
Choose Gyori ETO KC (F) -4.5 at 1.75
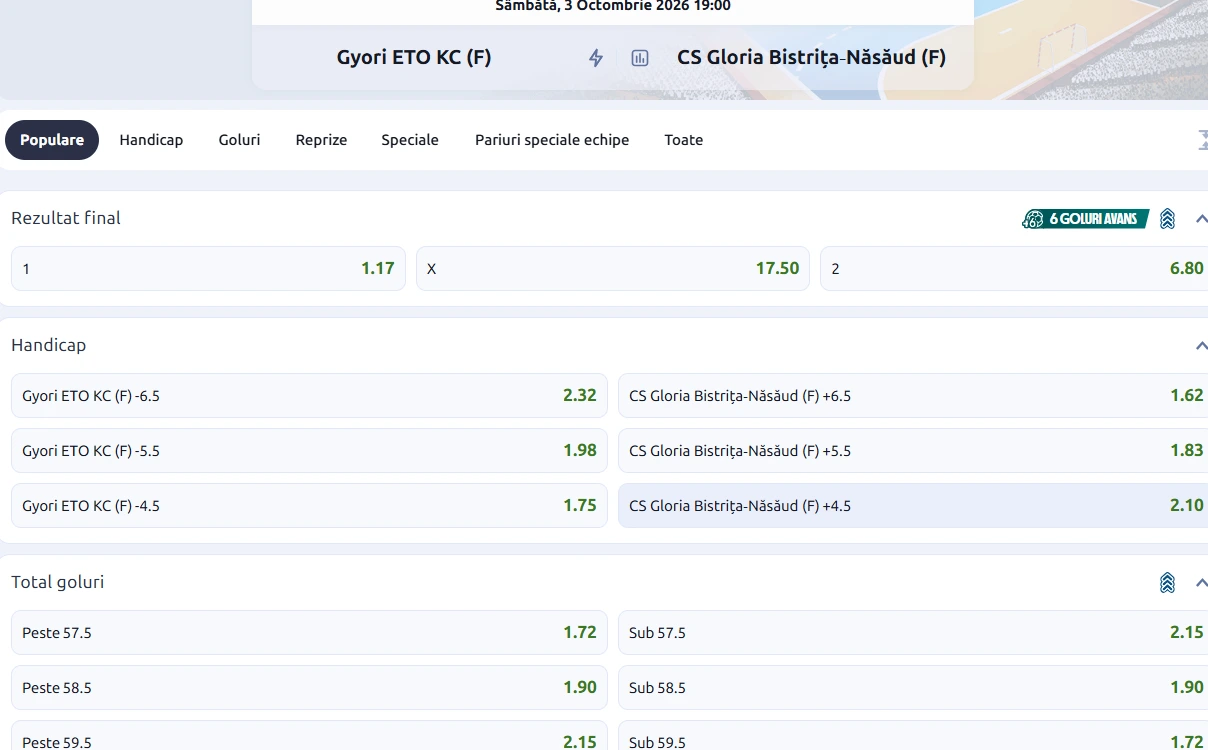(x=309, y=505)
